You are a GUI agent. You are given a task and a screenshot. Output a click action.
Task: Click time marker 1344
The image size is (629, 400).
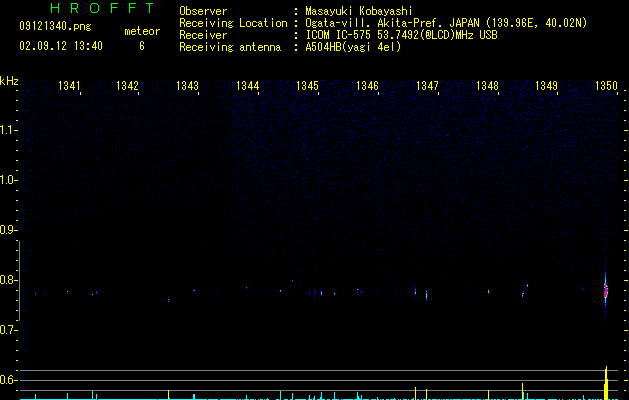pyautogui.click(x=248, y=86)
